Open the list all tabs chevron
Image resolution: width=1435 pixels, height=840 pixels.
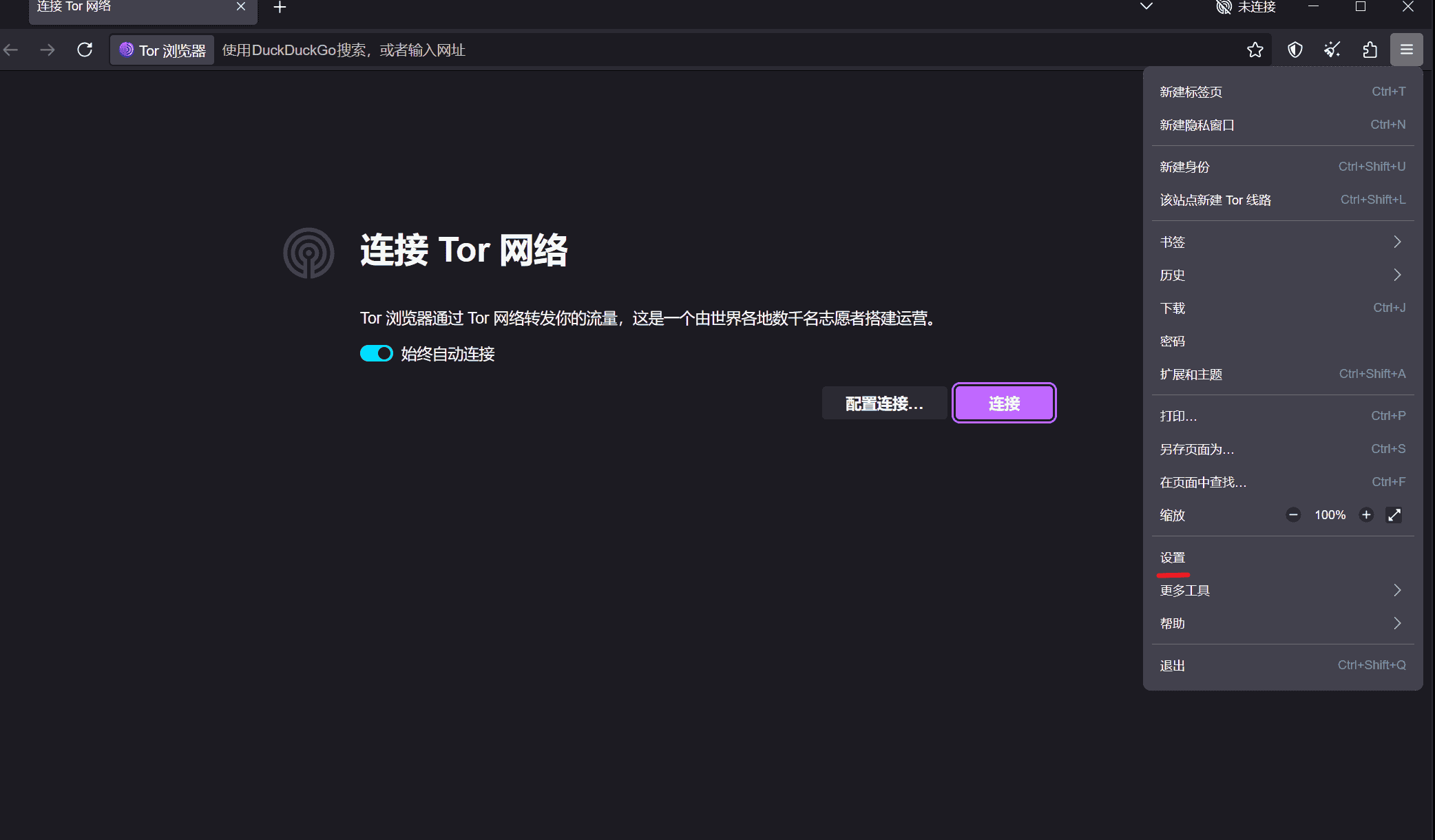1146,7
